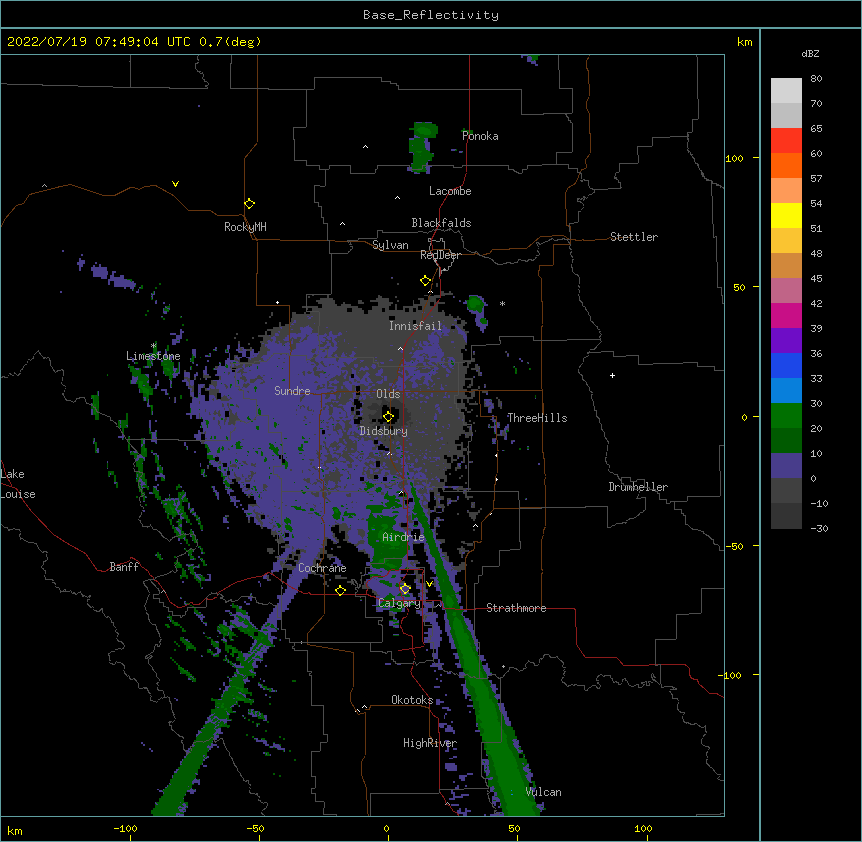Viewport: 862px width, 842px height.
Task: Click the km unit label at bottom left
Action: 15,831
